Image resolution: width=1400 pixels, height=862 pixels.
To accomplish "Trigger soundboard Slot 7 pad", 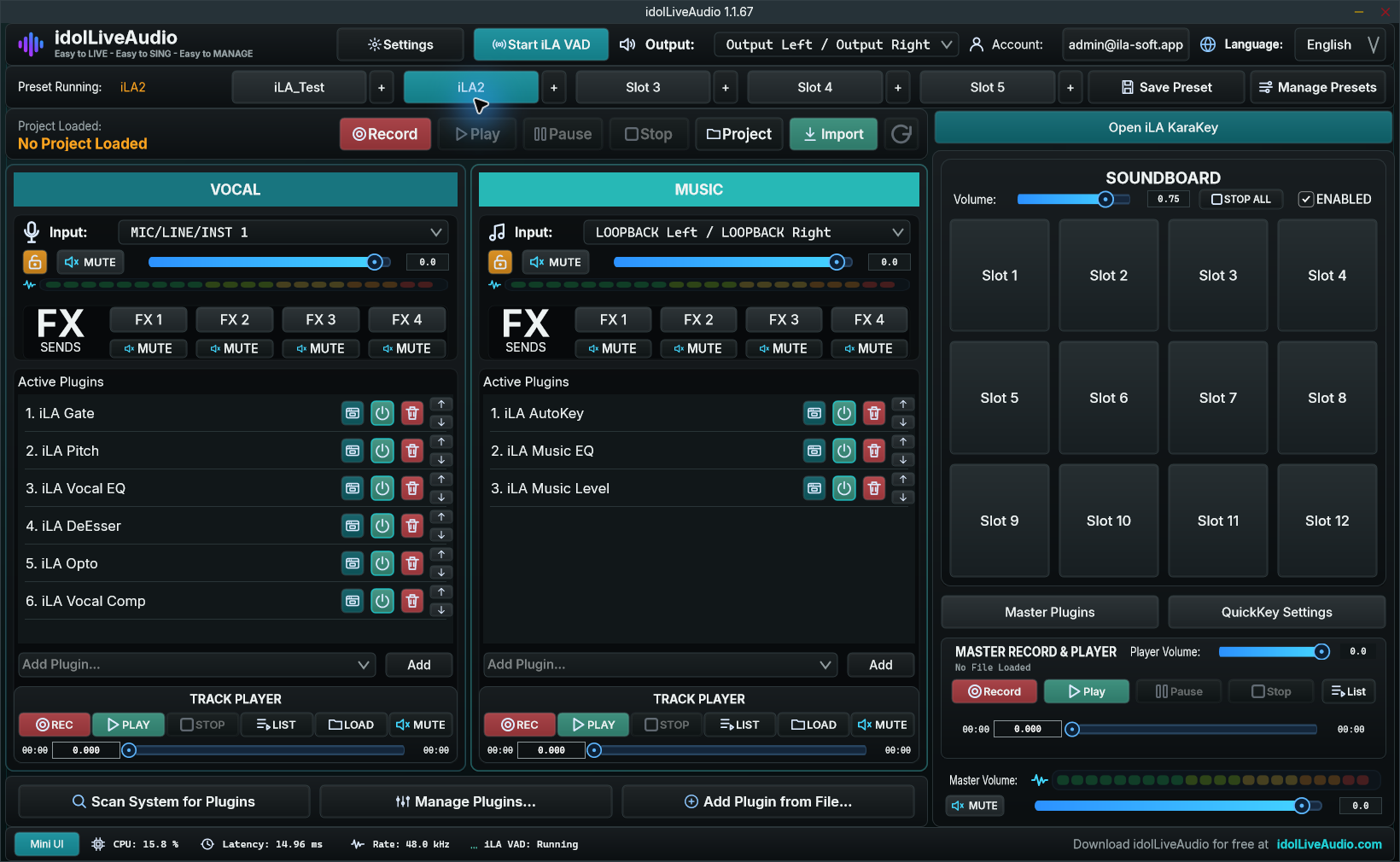I will [1217, 398].
